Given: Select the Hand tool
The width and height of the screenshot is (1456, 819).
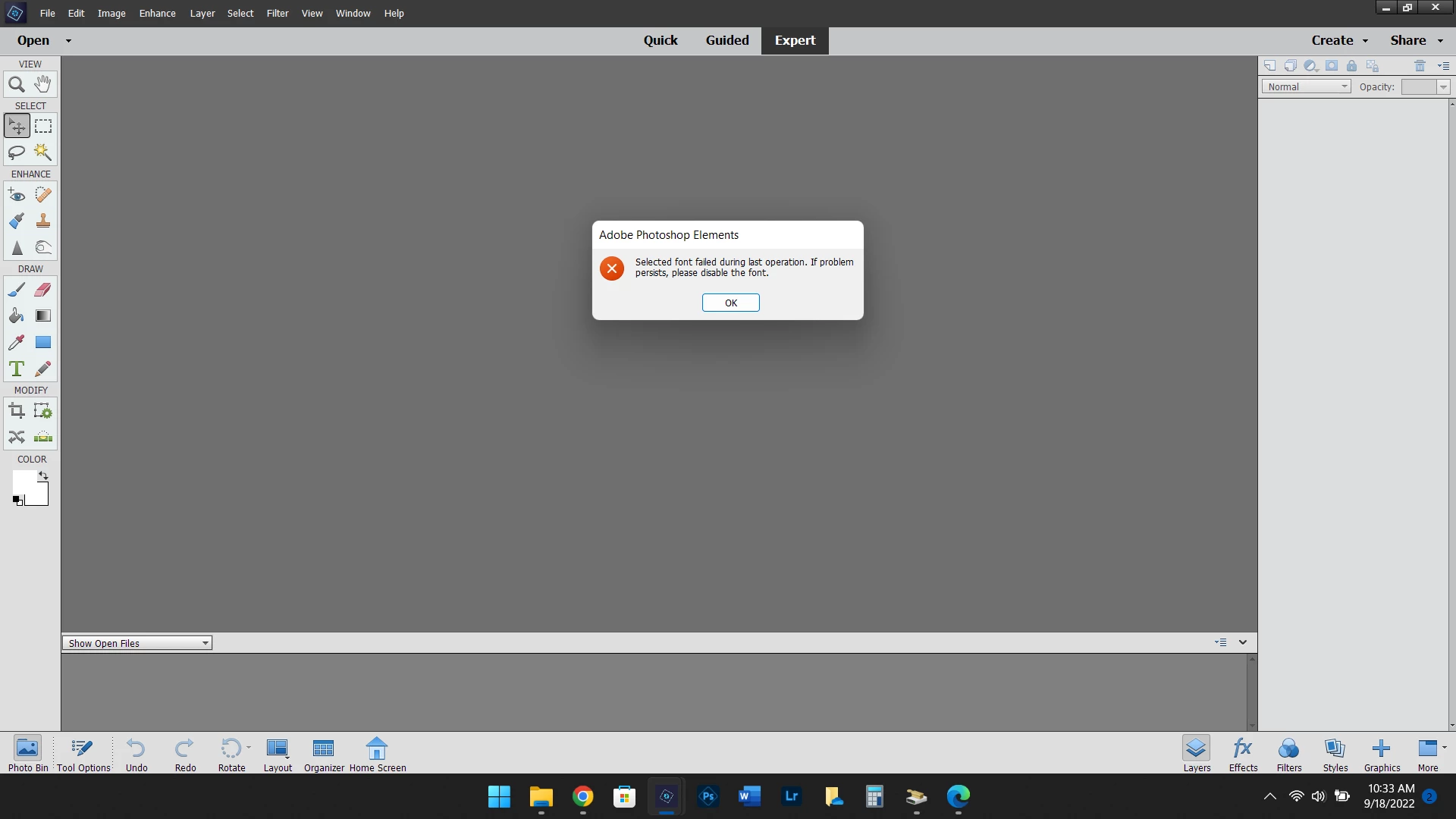Looking at the screenshot, I should (43, 83).
